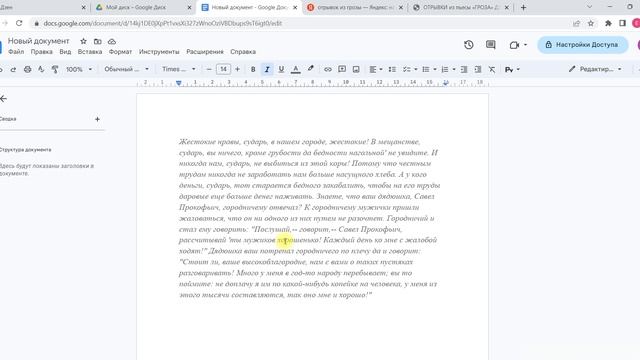
Task: Open the text color picker
Action: coord(296,69)
